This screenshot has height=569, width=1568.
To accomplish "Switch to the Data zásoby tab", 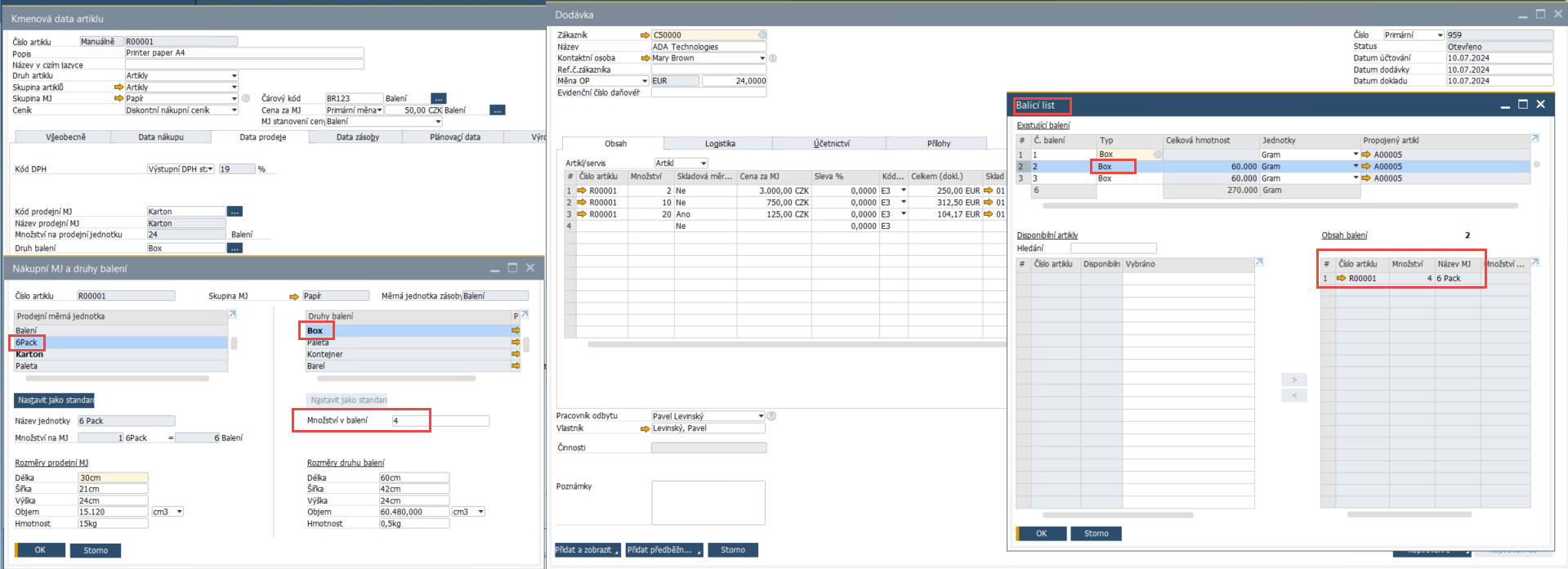I will pos(358,137).
